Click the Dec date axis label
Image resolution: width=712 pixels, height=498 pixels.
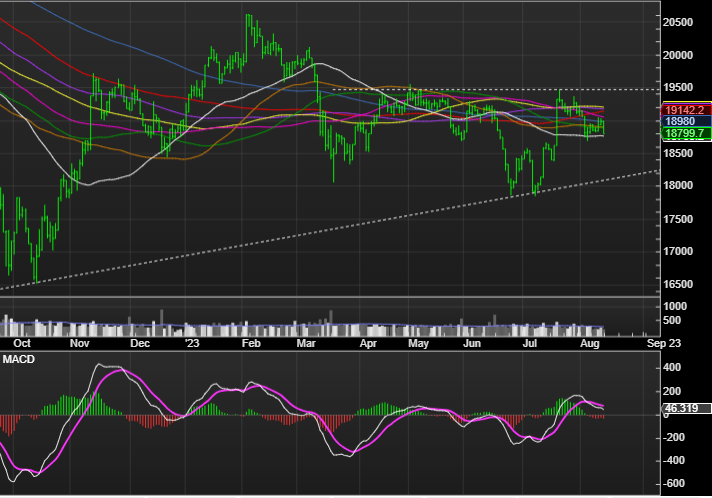click(x=140, y=343)
